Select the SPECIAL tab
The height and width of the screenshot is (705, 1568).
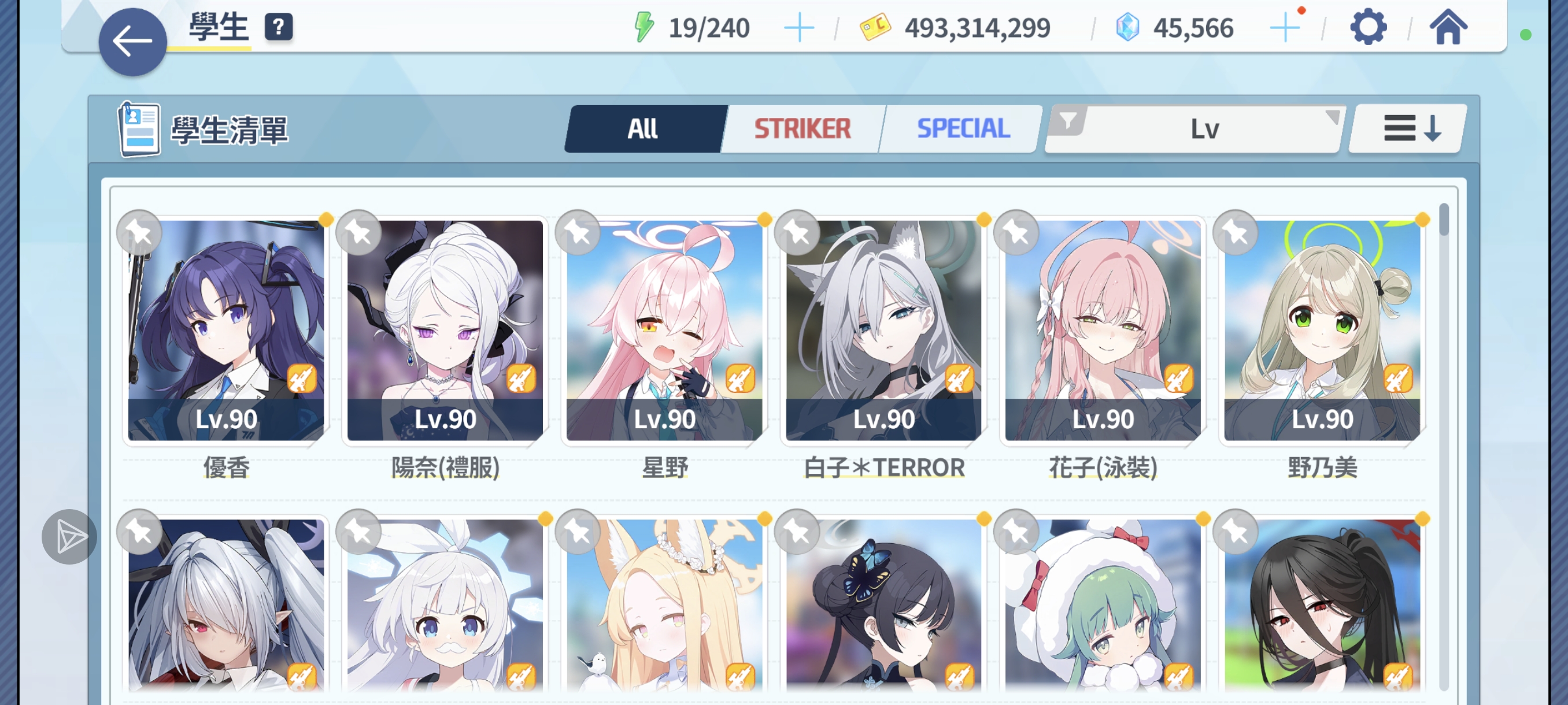pyautogui.click(x=963, y=128)
